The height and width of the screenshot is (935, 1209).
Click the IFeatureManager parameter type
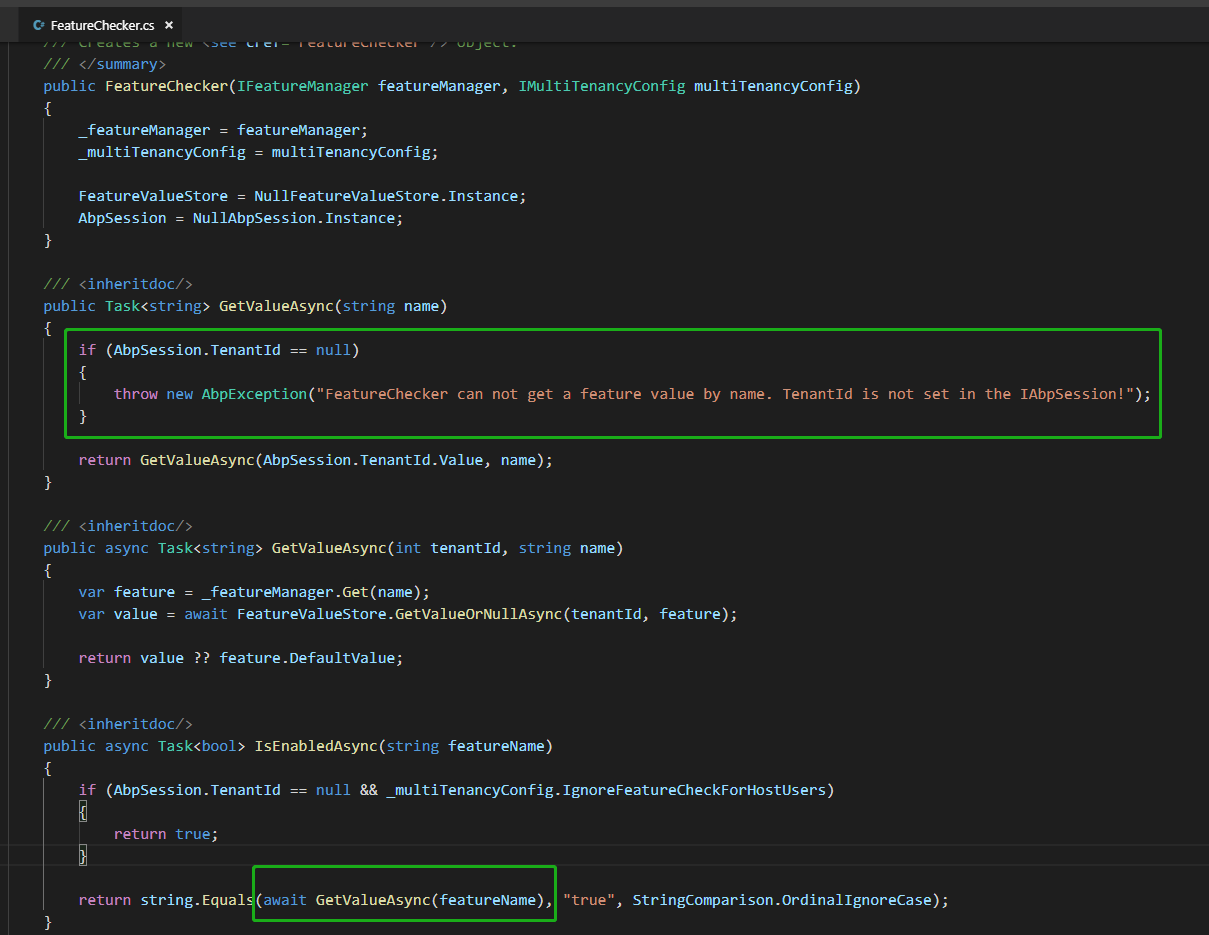(x=302, y=86)
